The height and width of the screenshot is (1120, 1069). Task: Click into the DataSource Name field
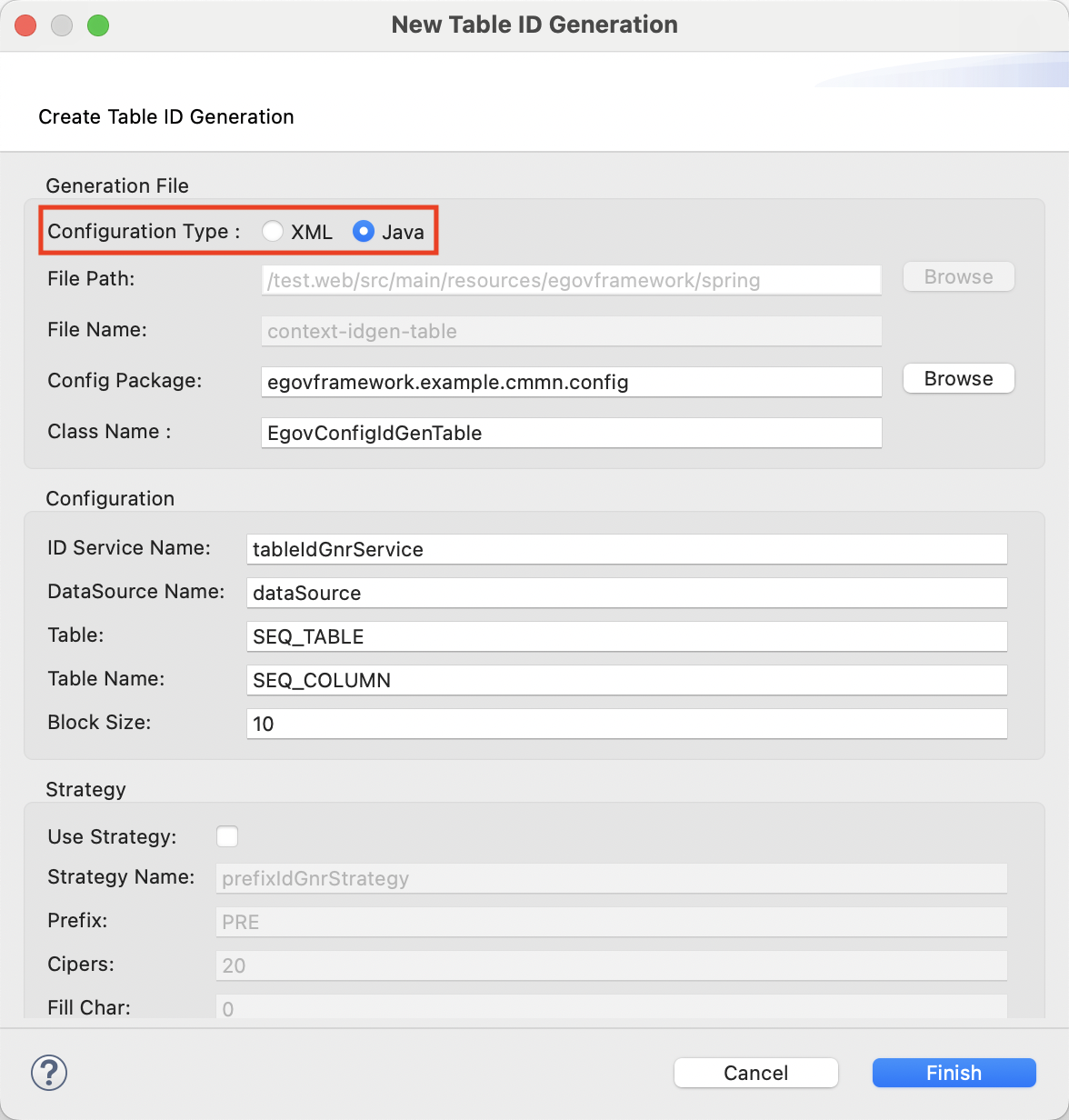(x=626, y=593)
